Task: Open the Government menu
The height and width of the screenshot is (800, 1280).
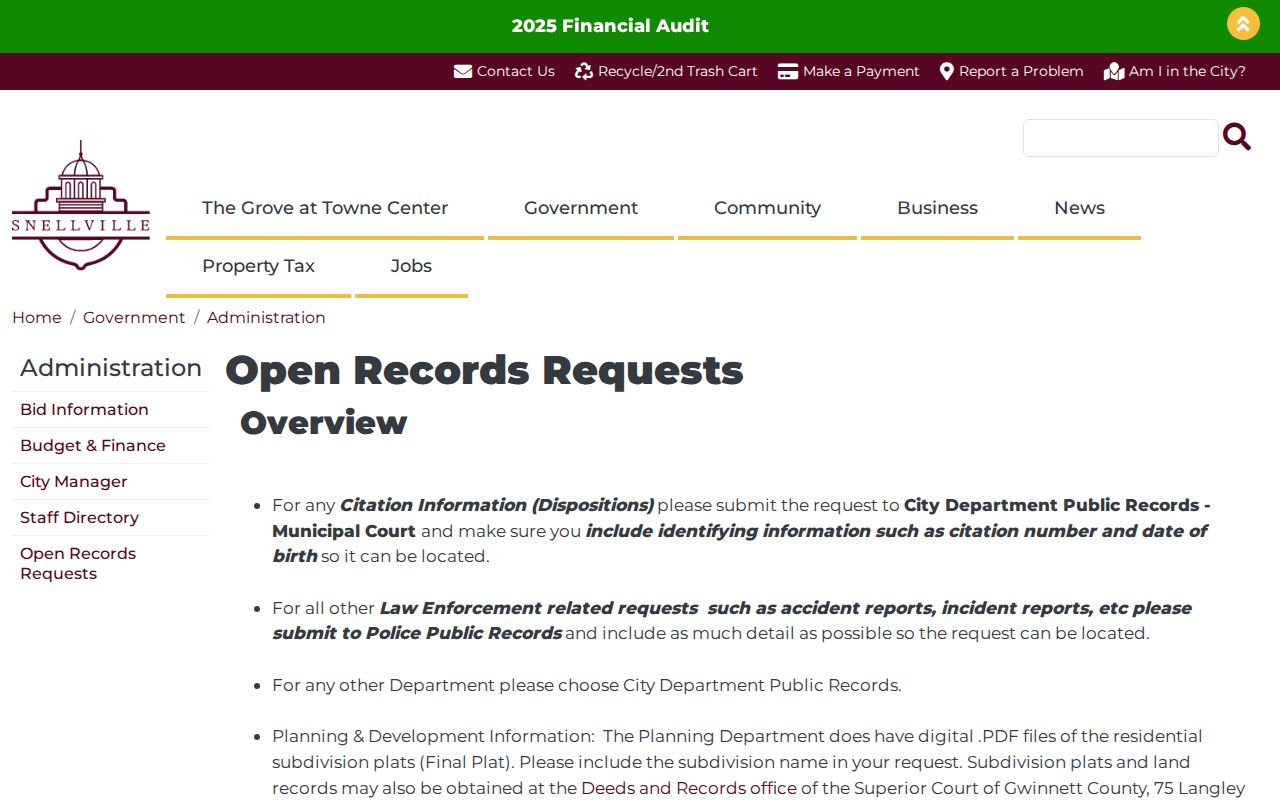Action: tap(581, 208)
